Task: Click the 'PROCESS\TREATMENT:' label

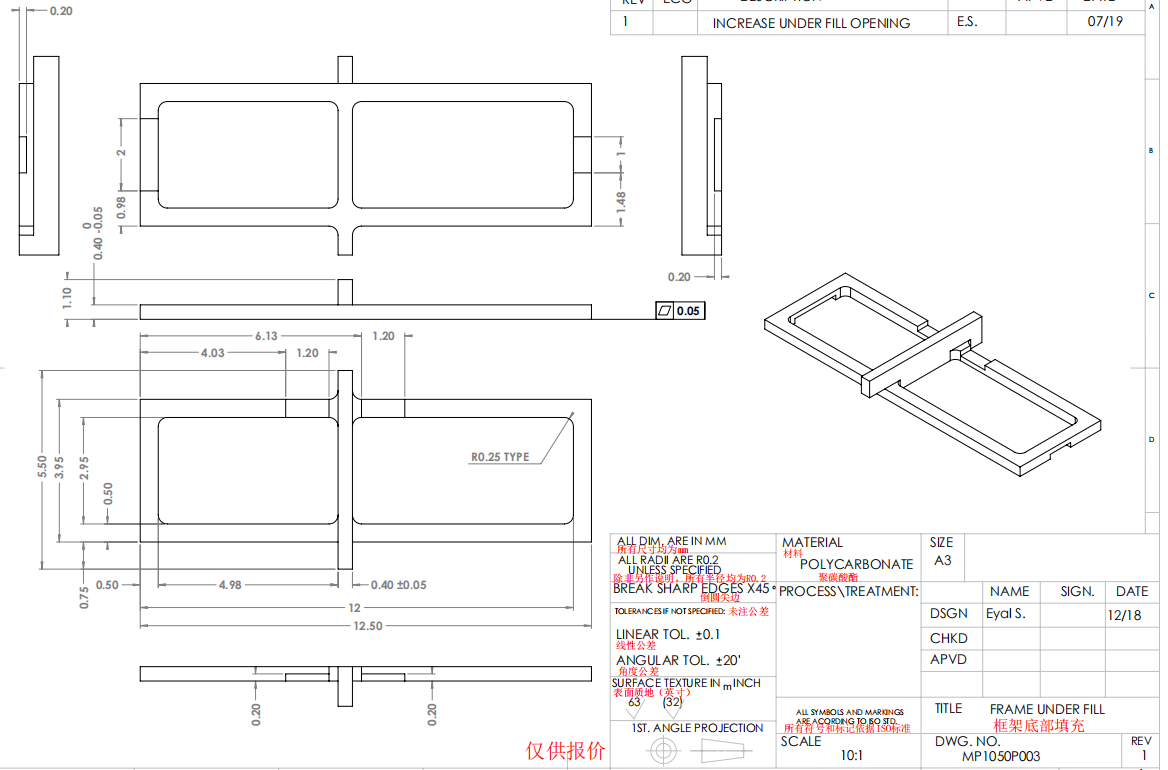Action: 848,591
